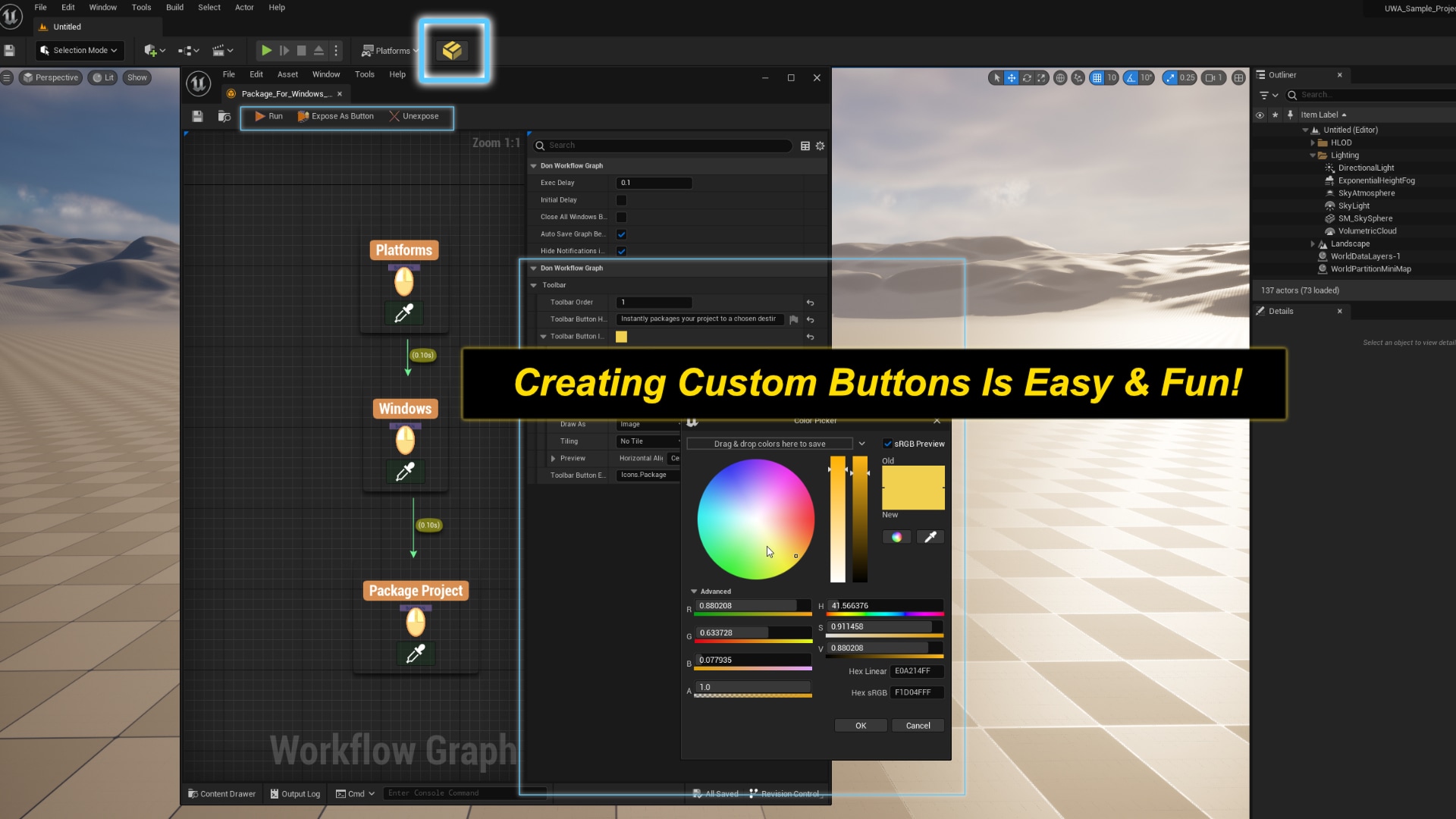Screen dimensions: 1456x819
Task: Click the eyedropper icon in Color Picker
Action: 930,537
